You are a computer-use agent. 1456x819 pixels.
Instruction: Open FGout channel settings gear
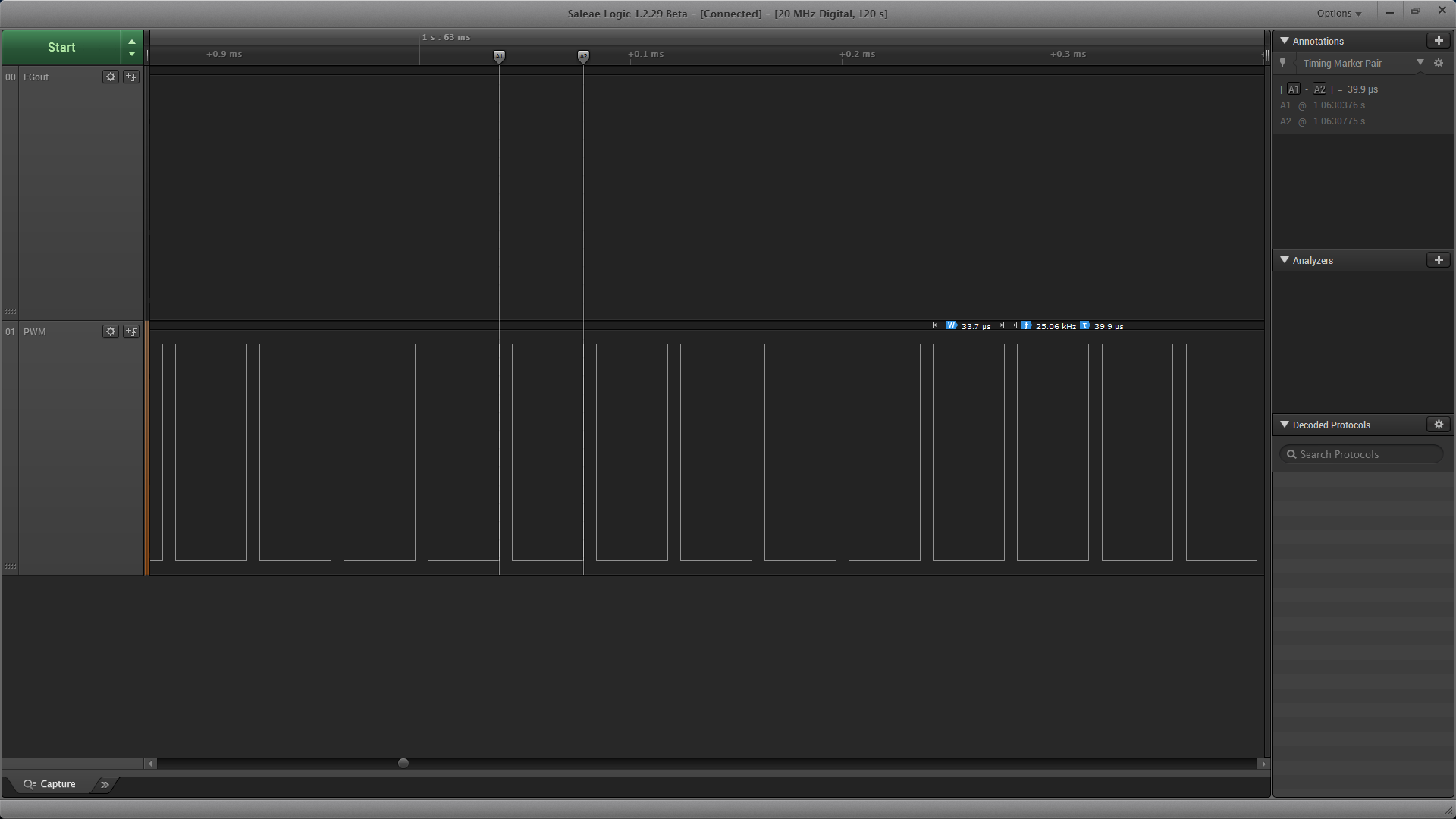click(111, 77)
